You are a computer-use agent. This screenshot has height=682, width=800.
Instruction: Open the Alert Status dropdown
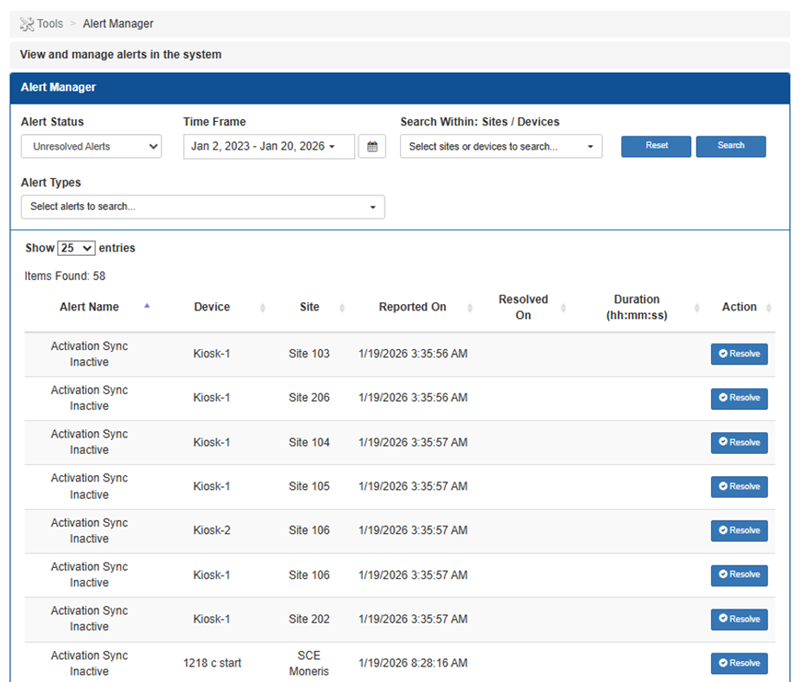[x=91, y=146]
